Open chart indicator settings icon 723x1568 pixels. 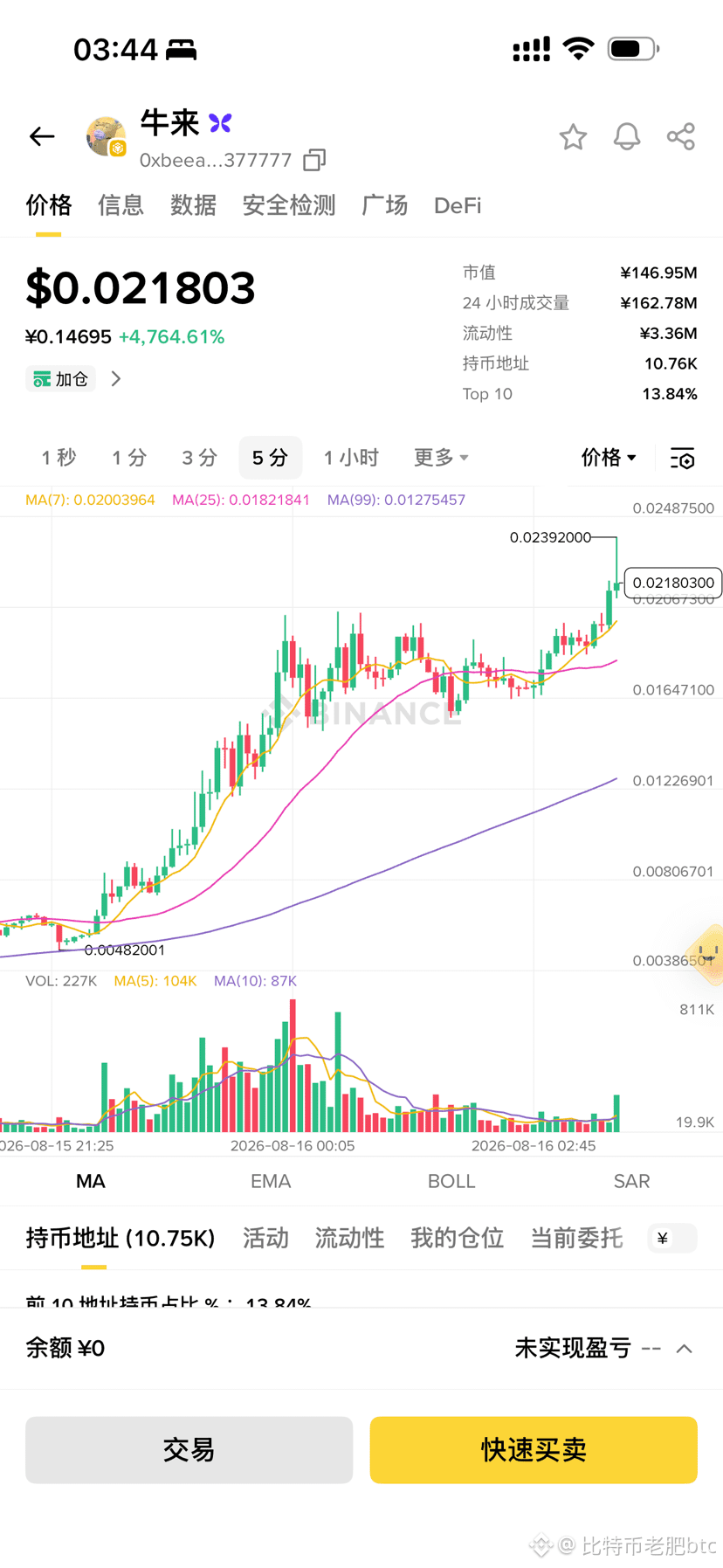[683, 458]
